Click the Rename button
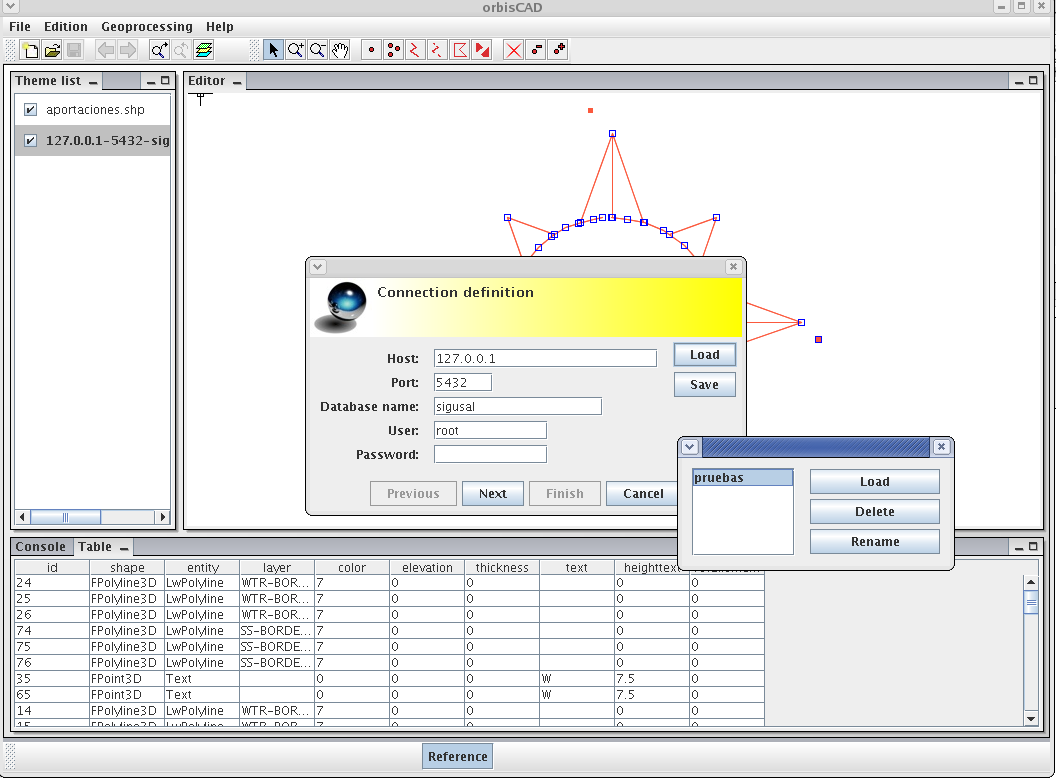1056x778 pixels. [874, 542]
